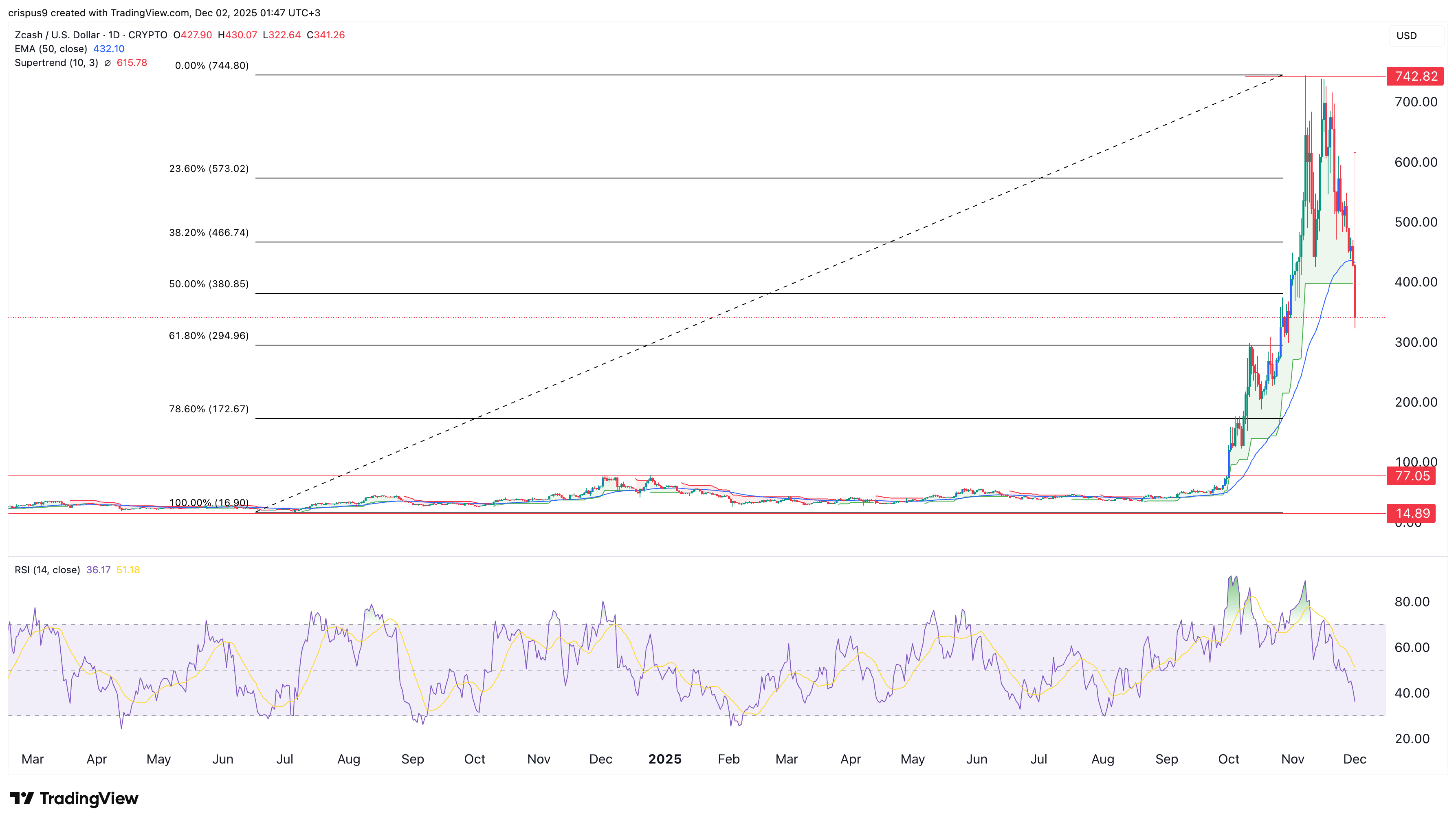Click the blue EMA value 432.10

[109, 48]
